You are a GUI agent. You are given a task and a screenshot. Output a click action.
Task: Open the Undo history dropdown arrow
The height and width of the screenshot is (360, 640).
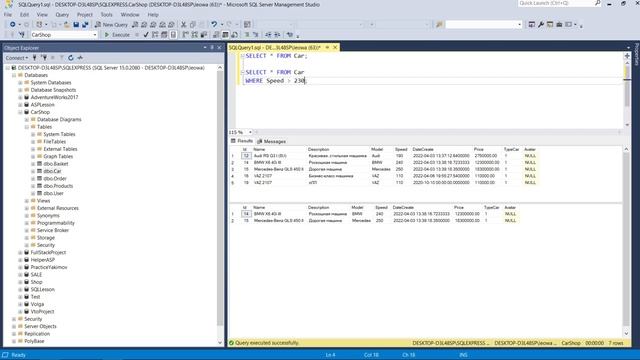click(222, 24)
